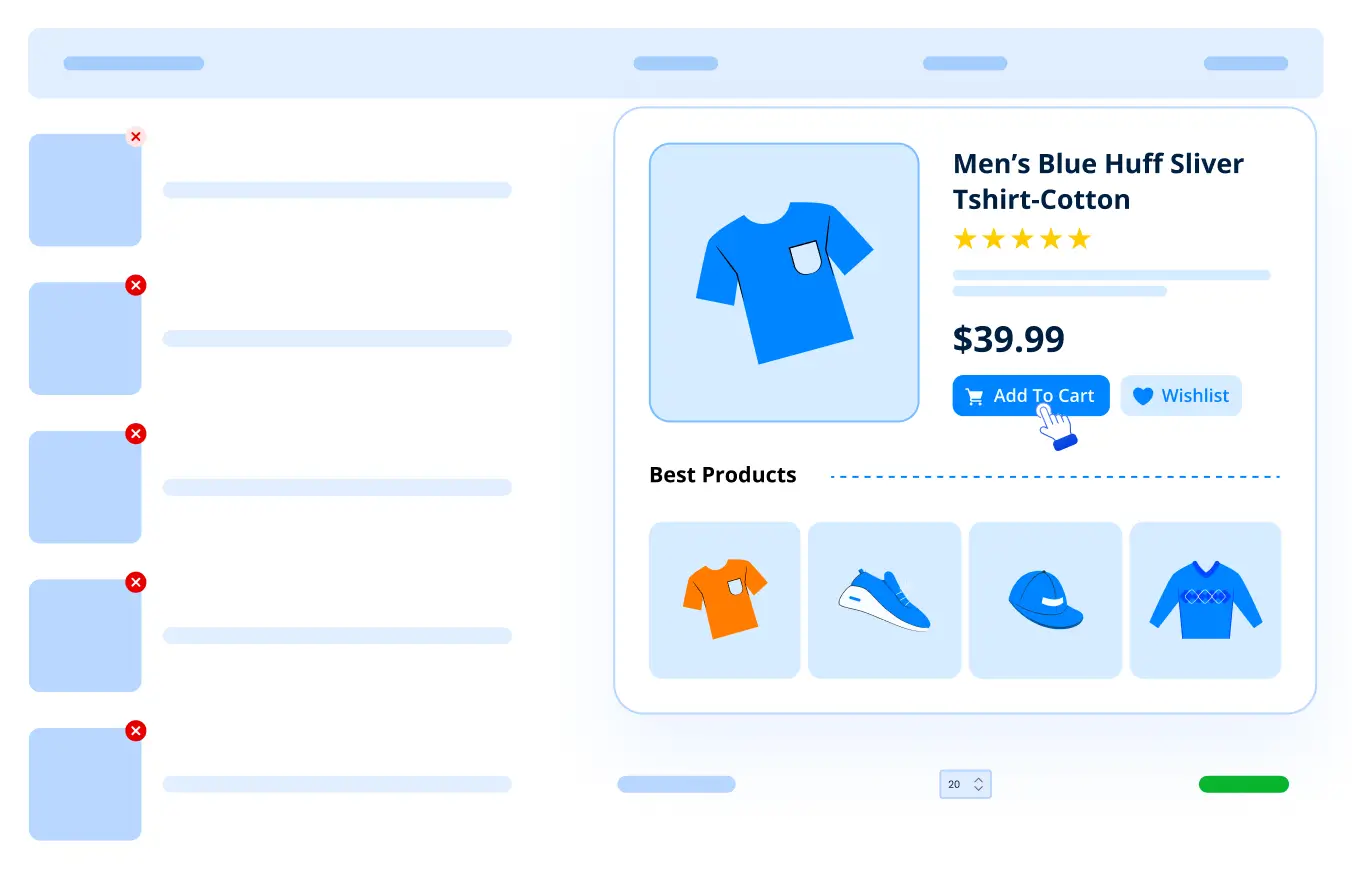Decrease quantity with stepper down arrow
The image size is (1352, 880).
[979, 790]
